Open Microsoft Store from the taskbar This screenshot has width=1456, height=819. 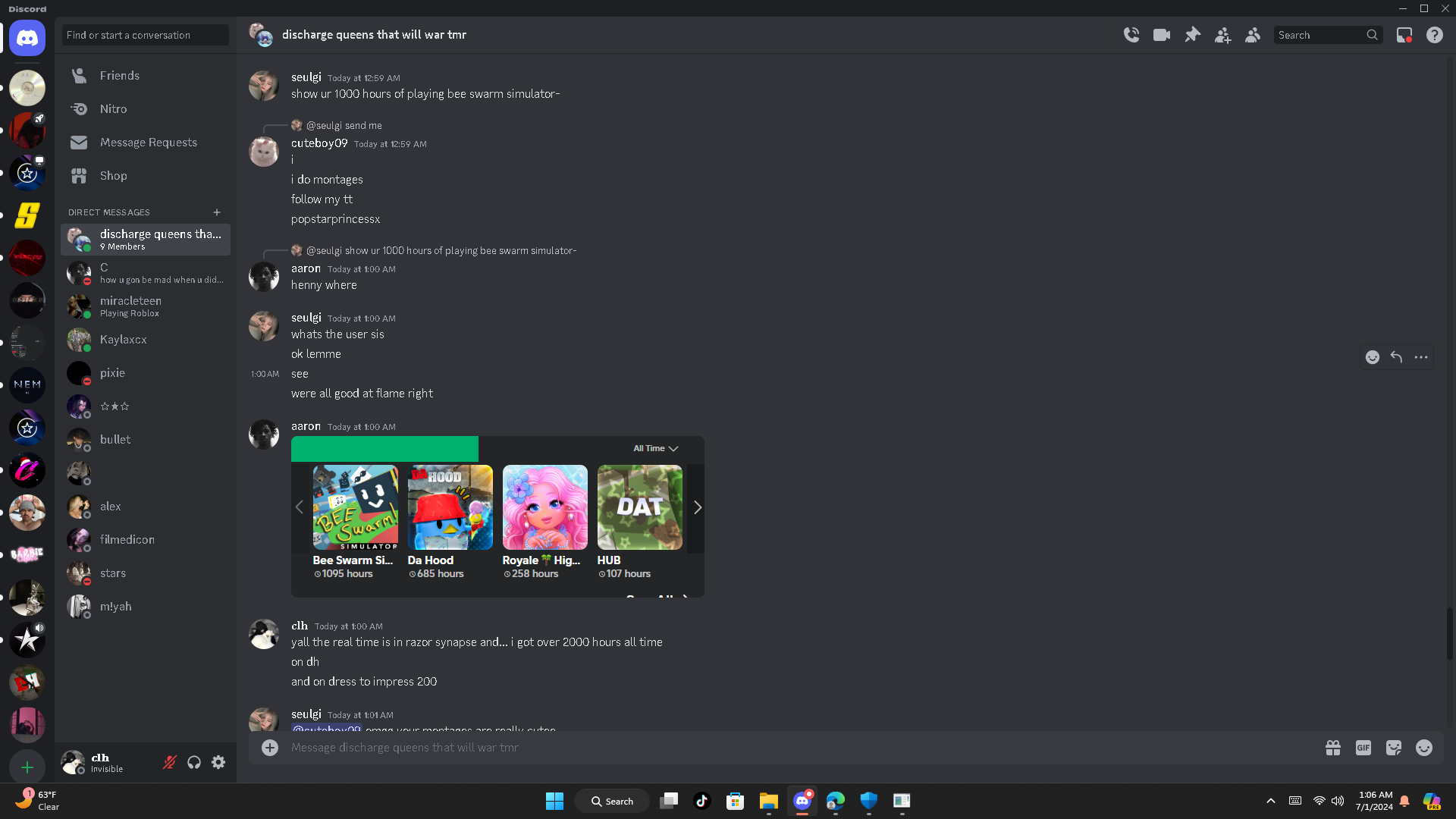click(x=736, y=801)
